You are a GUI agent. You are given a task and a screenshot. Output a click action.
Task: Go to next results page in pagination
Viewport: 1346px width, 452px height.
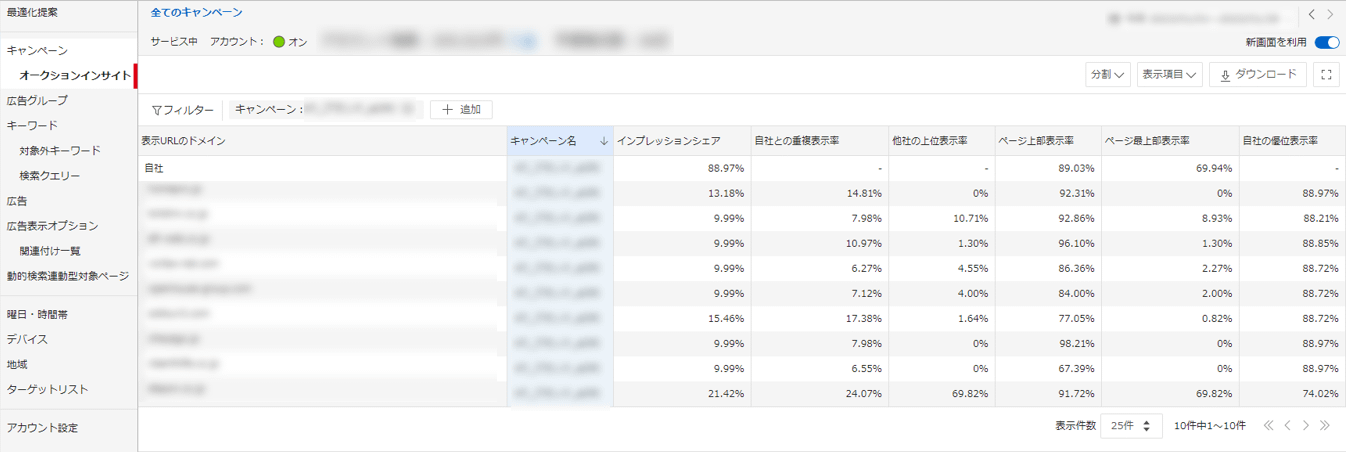1306,425
